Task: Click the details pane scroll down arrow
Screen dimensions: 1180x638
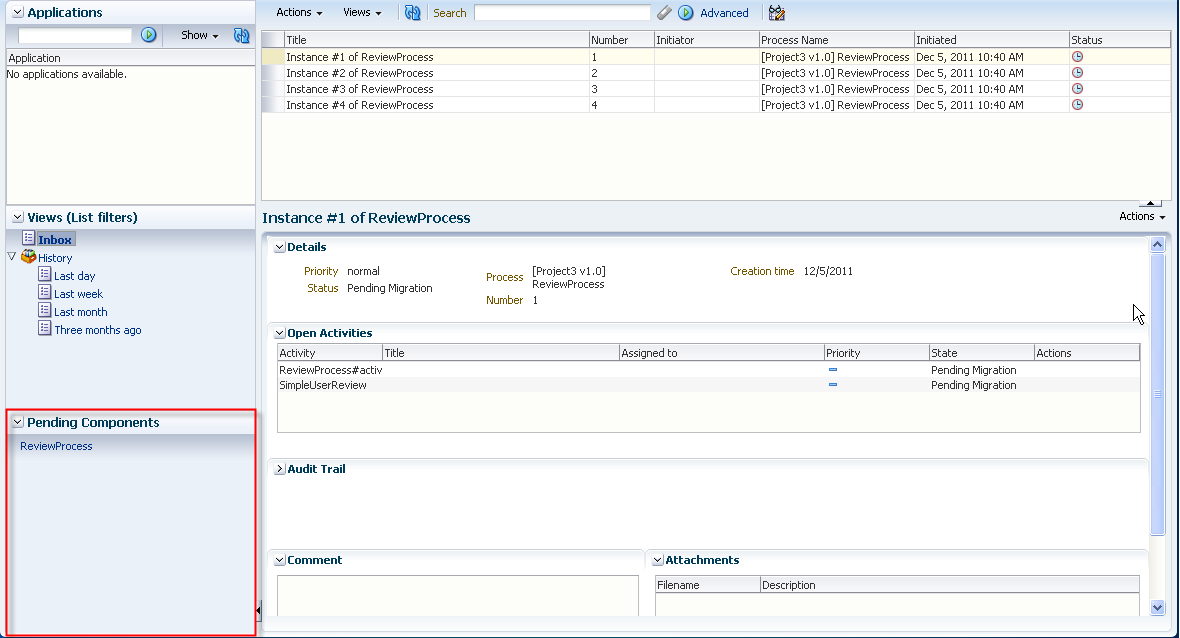Action: point(1157,608)
